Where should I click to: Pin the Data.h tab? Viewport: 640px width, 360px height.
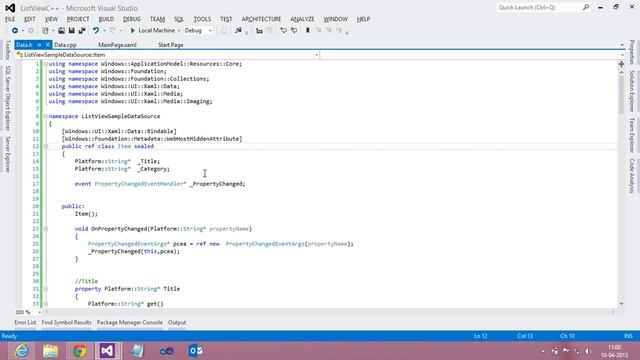(40, 45)
